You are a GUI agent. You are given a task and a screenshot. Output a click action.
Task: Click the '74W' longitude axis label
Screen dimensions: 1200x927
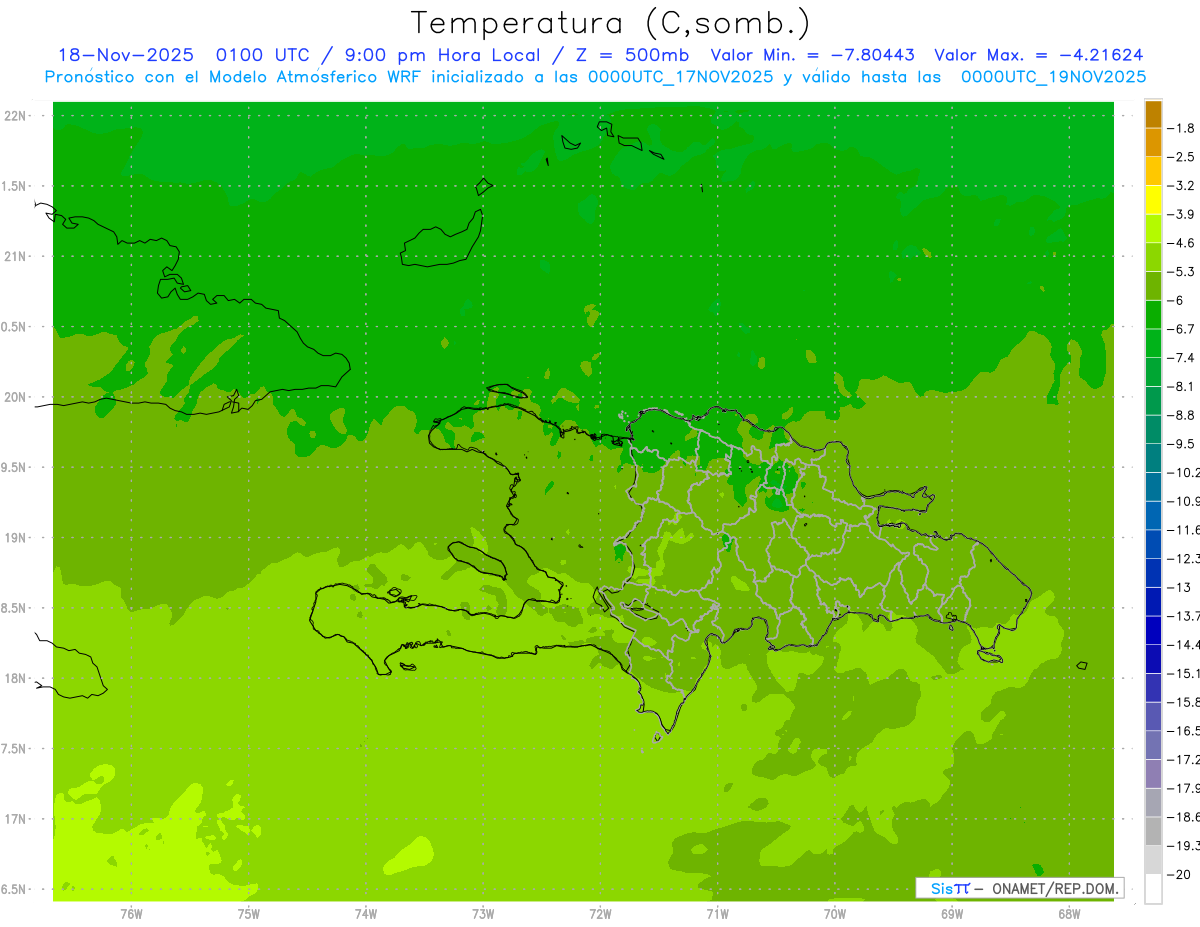tap(365, 913)
